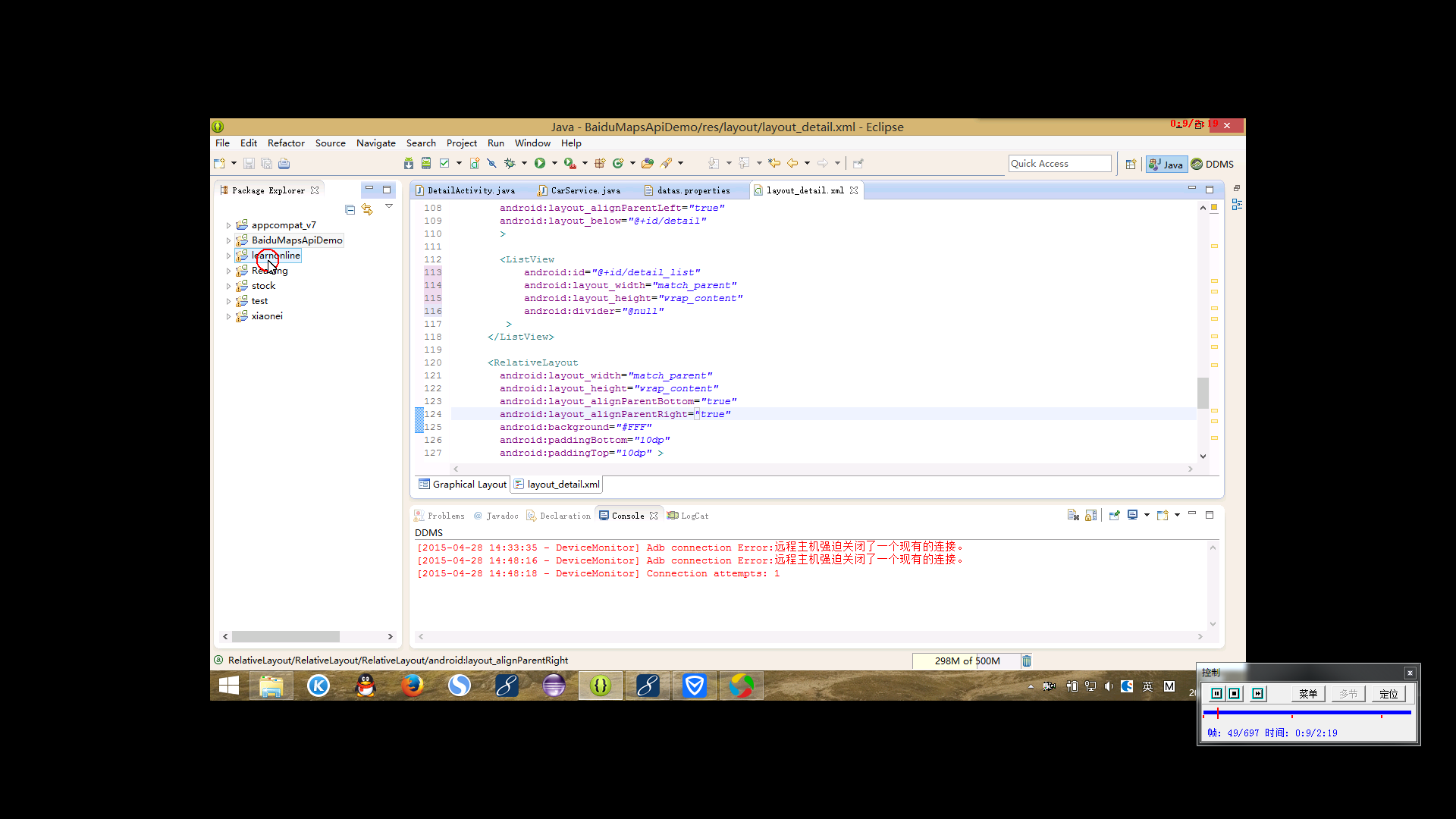Select the Java perspective button
Image resolution: width=1456 pixels, height=819 pixels.
coord(1166,164)
